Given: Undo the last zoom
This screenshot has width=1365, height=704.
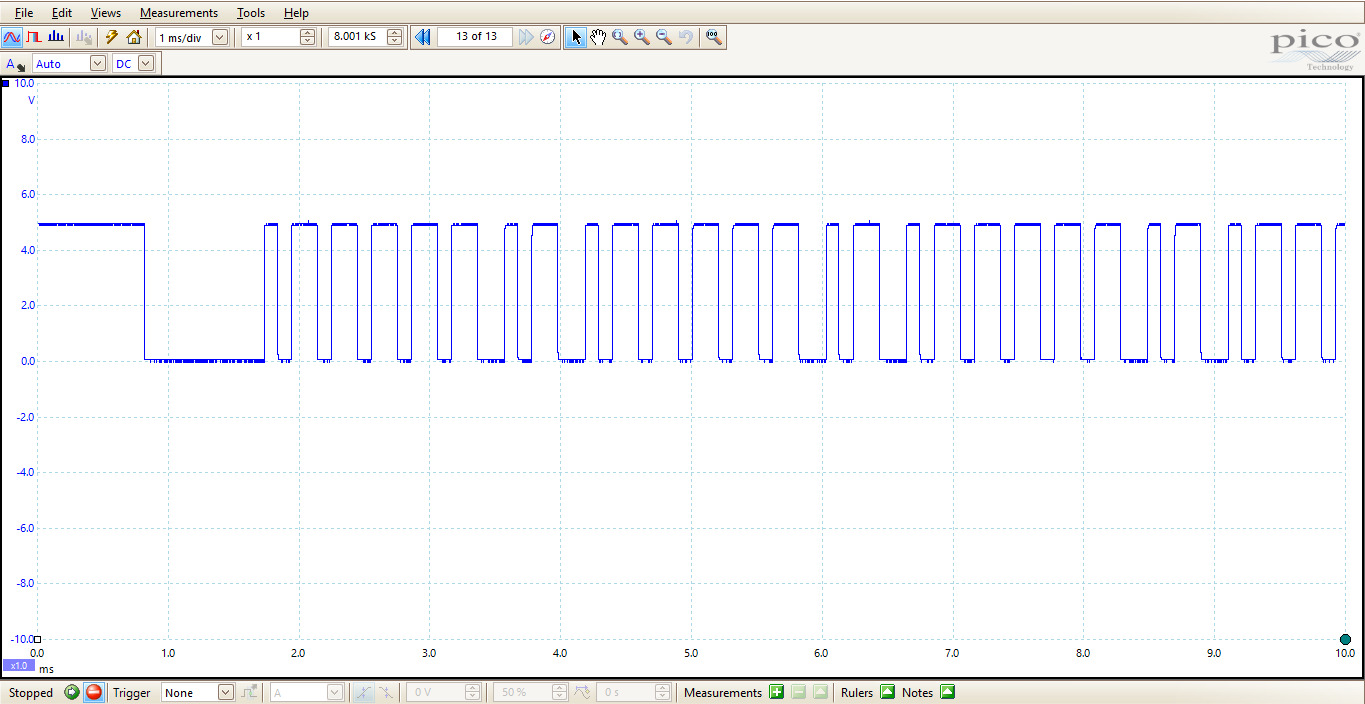Looking at the screenshot, I should pyautogui.click(x=686, y=37).
